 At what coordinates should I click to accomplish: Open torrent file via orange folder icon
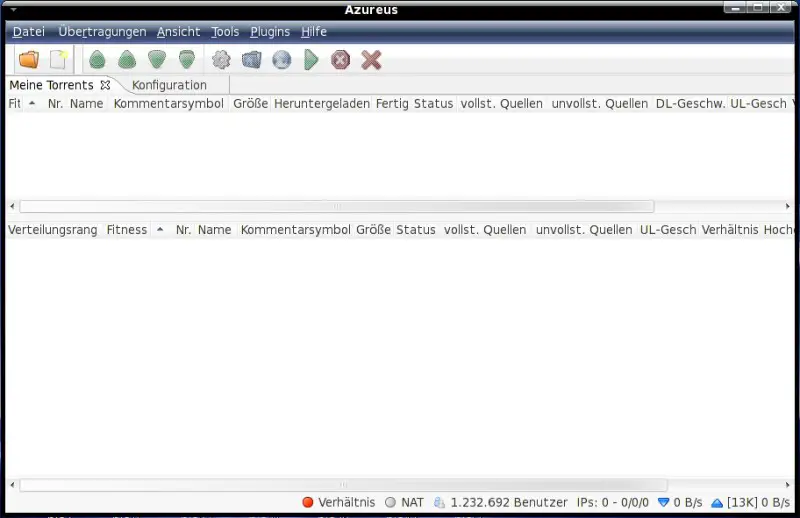point(29,60)
